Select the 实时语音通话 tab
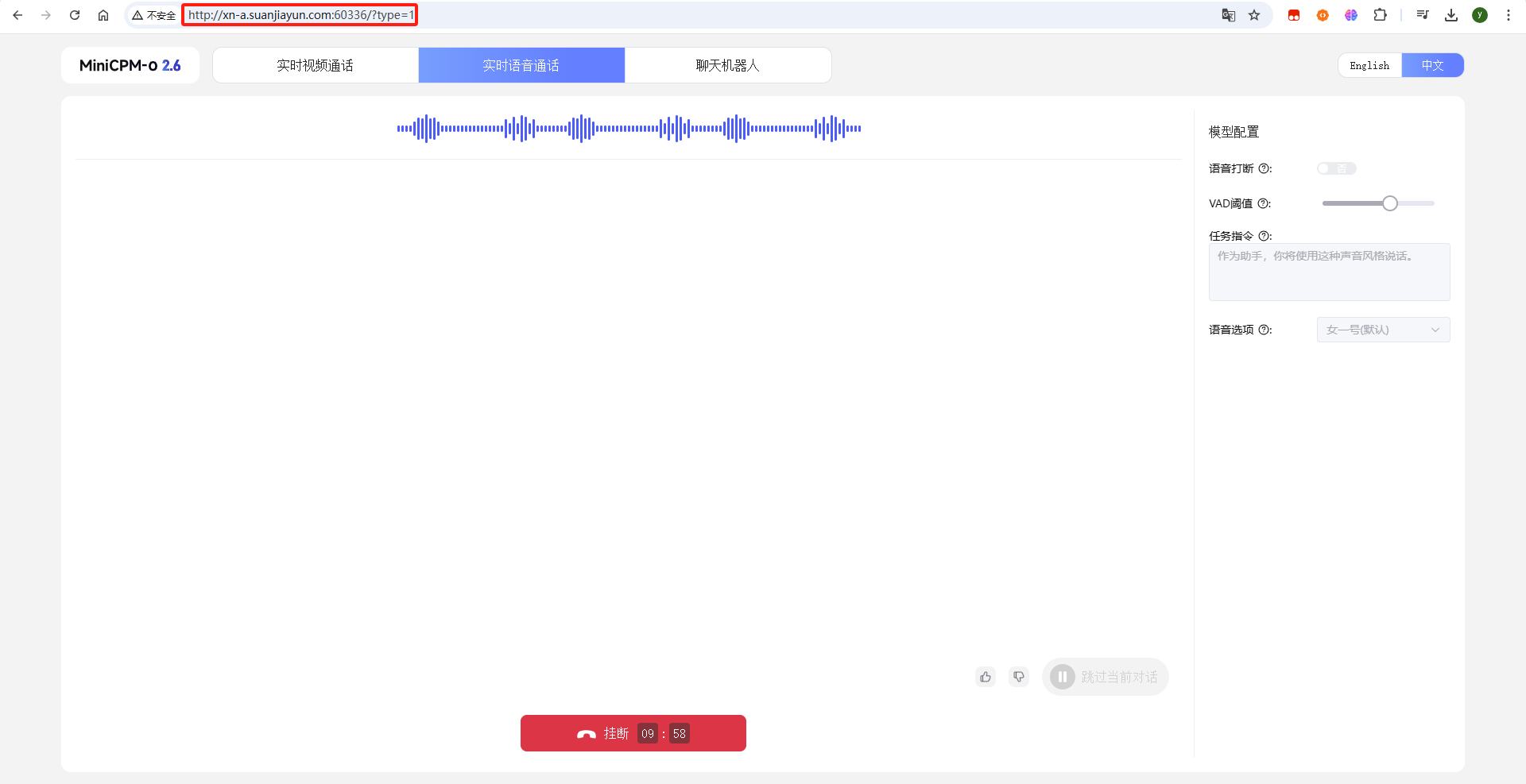Screen dimensions: 1526x784 [x=521, y=65]
